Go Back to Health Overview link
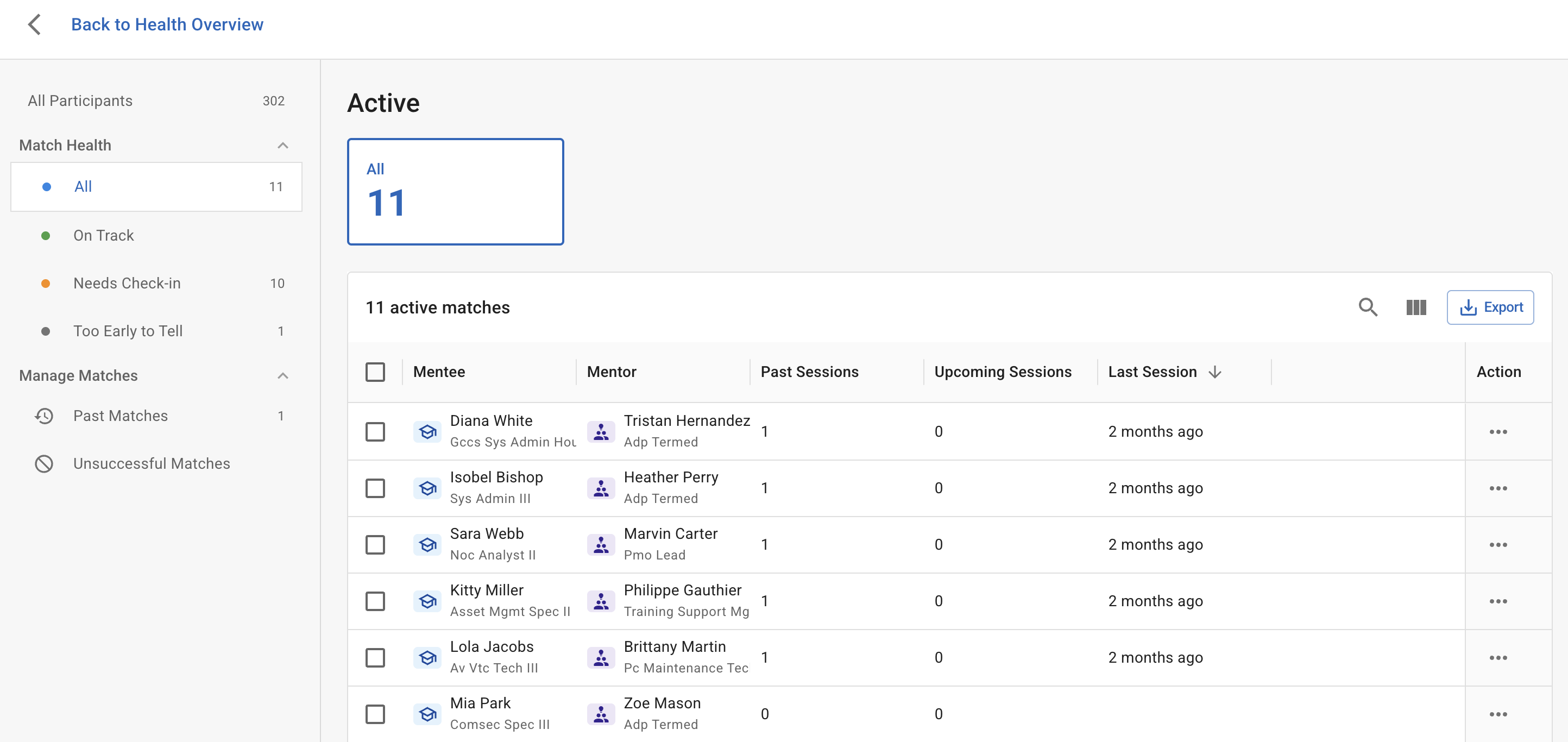Viewport: 1568px width, 742px height. coord(167,24)
